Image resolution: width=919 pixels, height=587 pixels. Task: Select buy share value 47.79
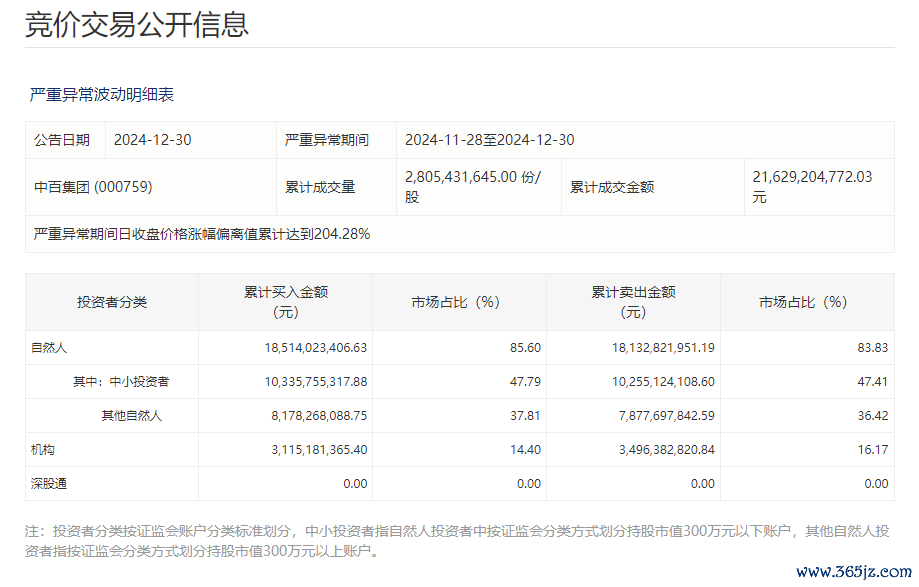point(525,382)
